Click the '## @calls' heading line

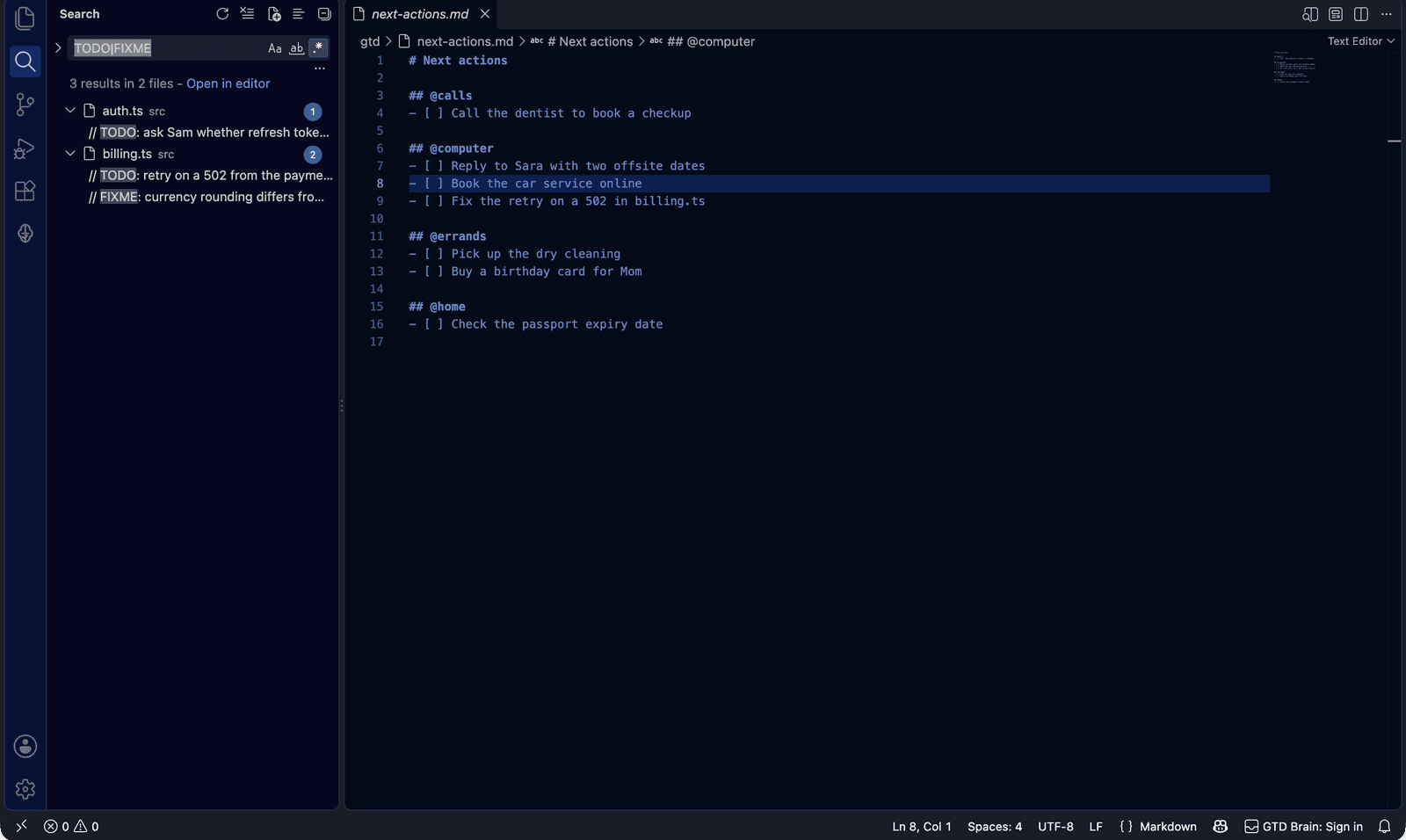pyautogui.click(x=440, y=96)
